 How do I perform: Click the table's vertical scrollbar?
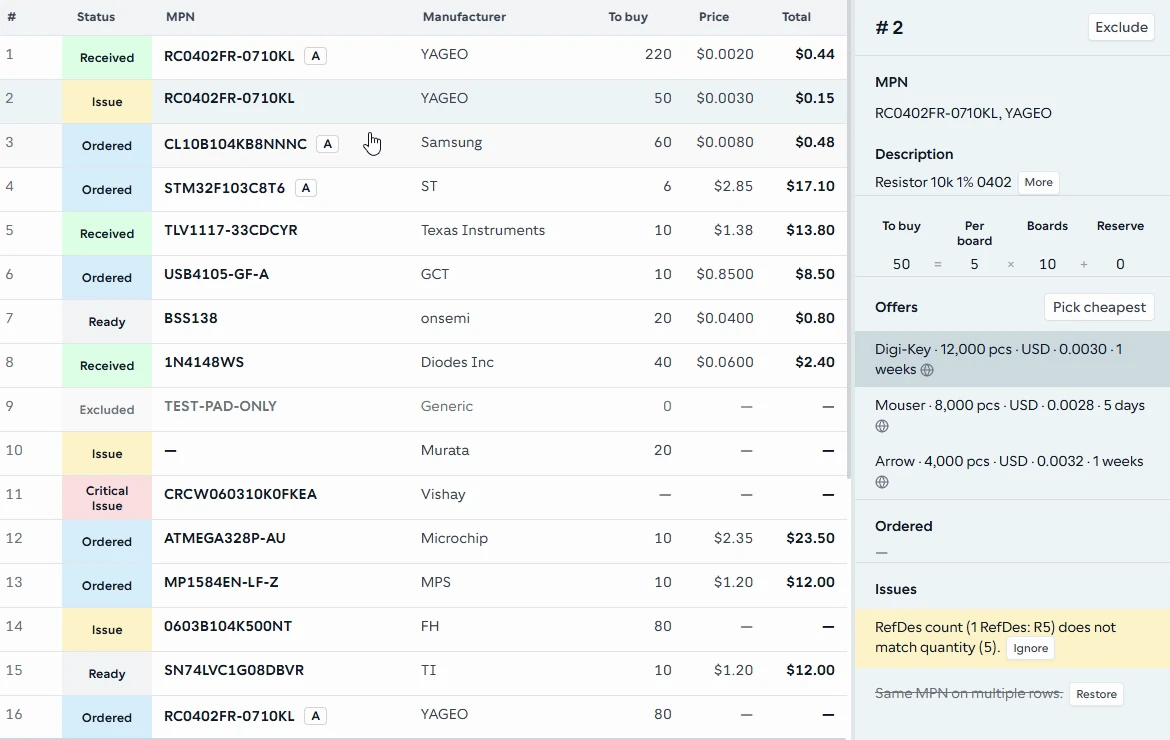(849, 239)
